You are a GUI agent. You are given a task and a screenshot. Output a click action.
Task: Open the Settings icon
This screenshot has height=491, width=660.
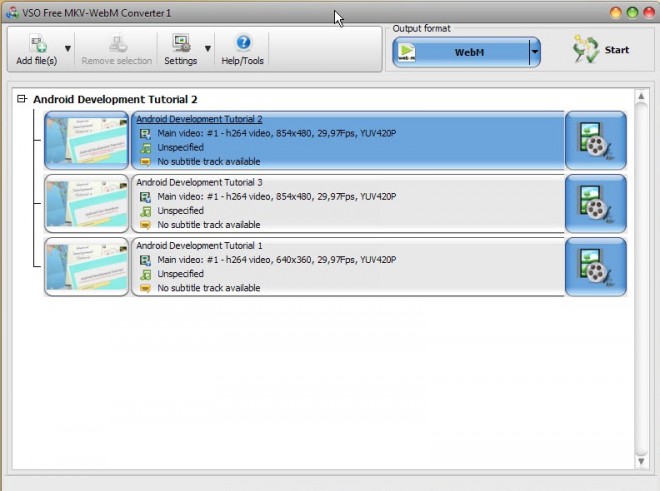coord(181,43)
